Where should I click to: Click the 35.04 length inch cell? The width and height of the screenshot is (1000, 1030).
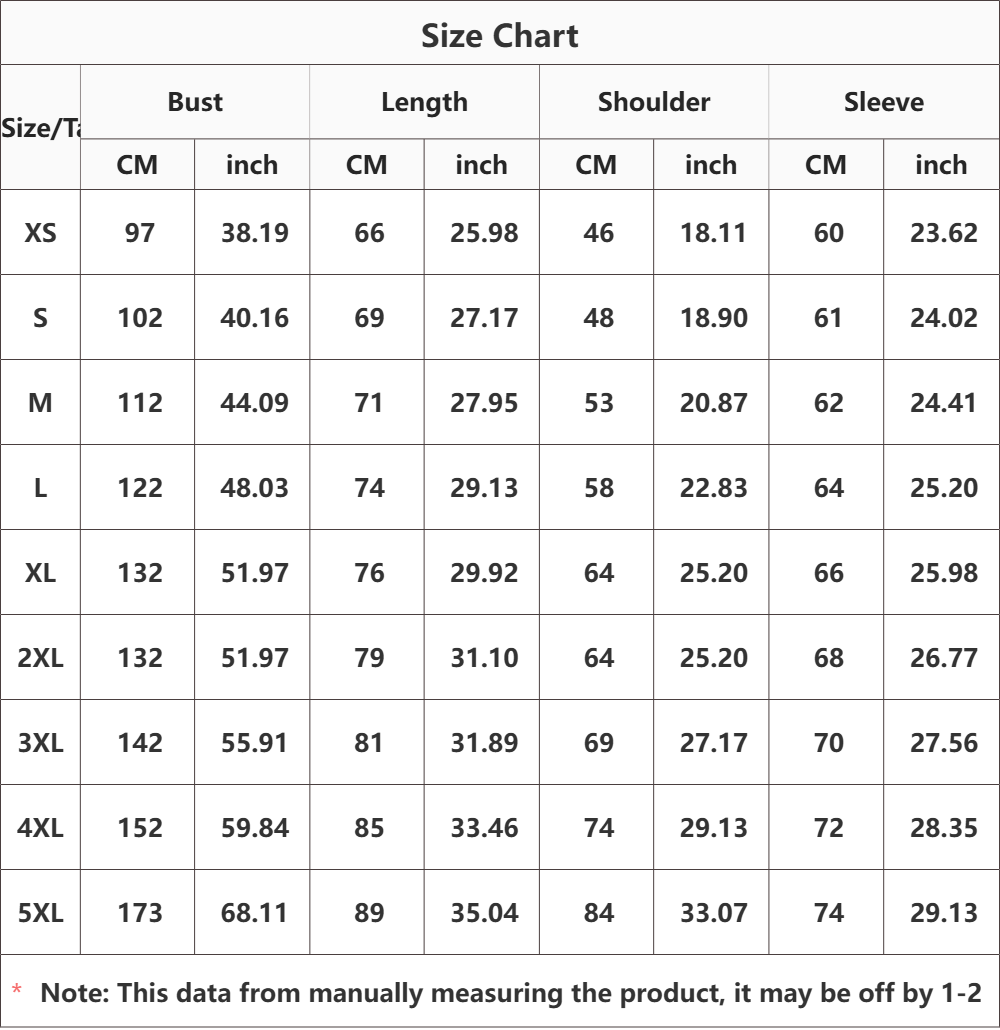[484, 912]
